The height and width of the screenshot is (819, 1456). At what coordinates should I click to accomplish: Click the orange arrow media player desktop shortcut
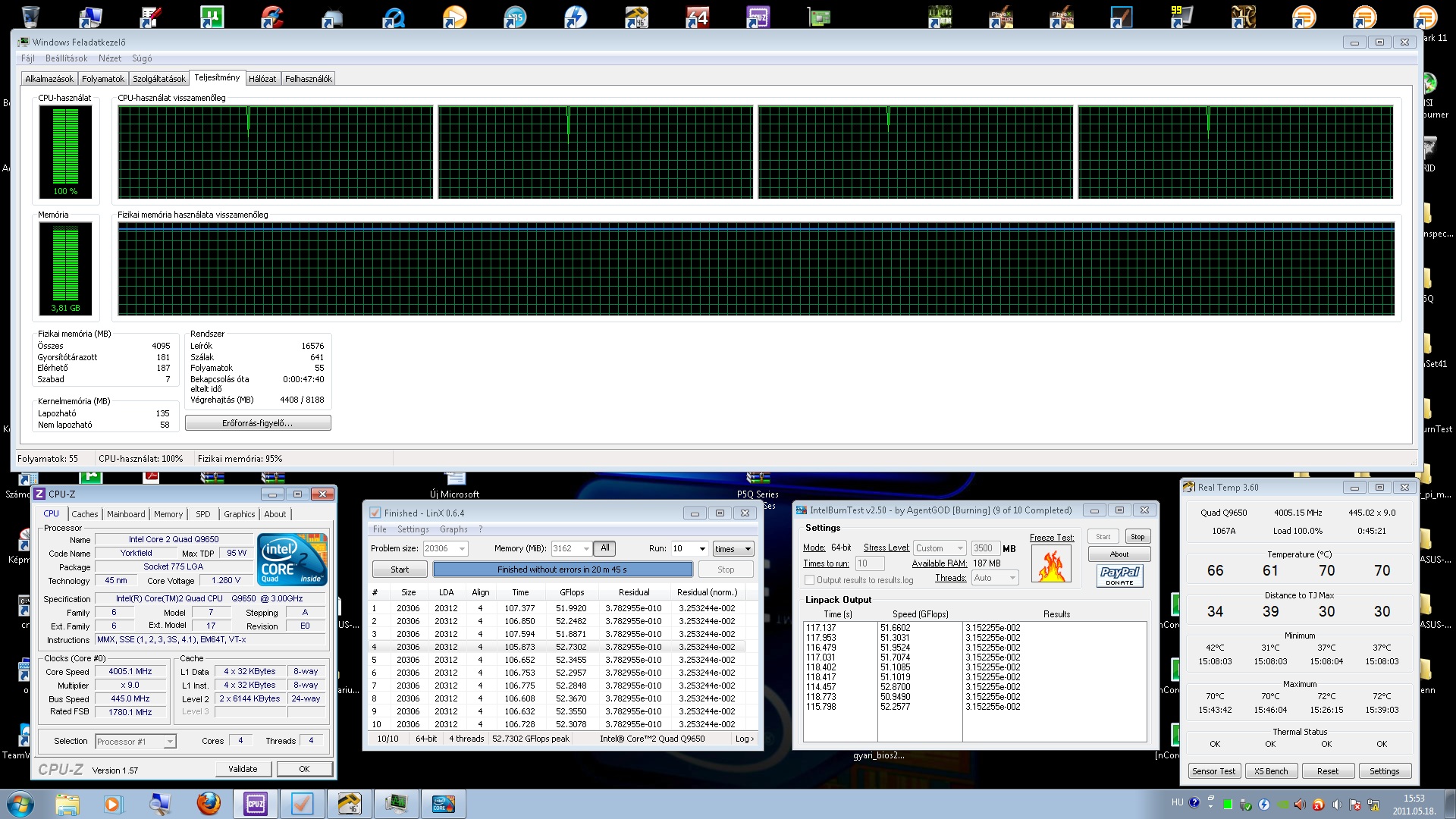tap(454, 17)
